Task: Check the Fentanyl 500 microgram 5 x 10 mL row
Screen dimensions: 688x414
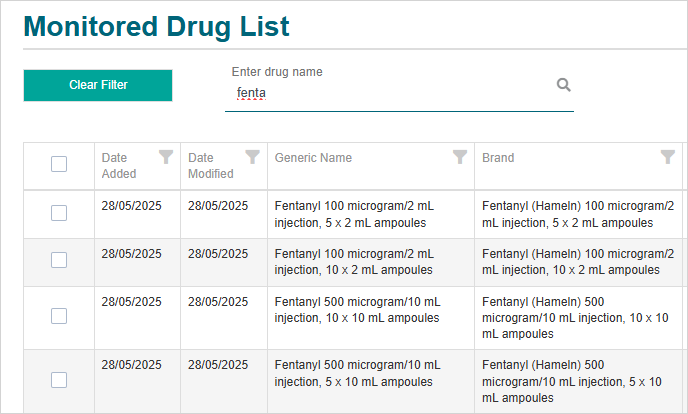Action: point(59,379)
